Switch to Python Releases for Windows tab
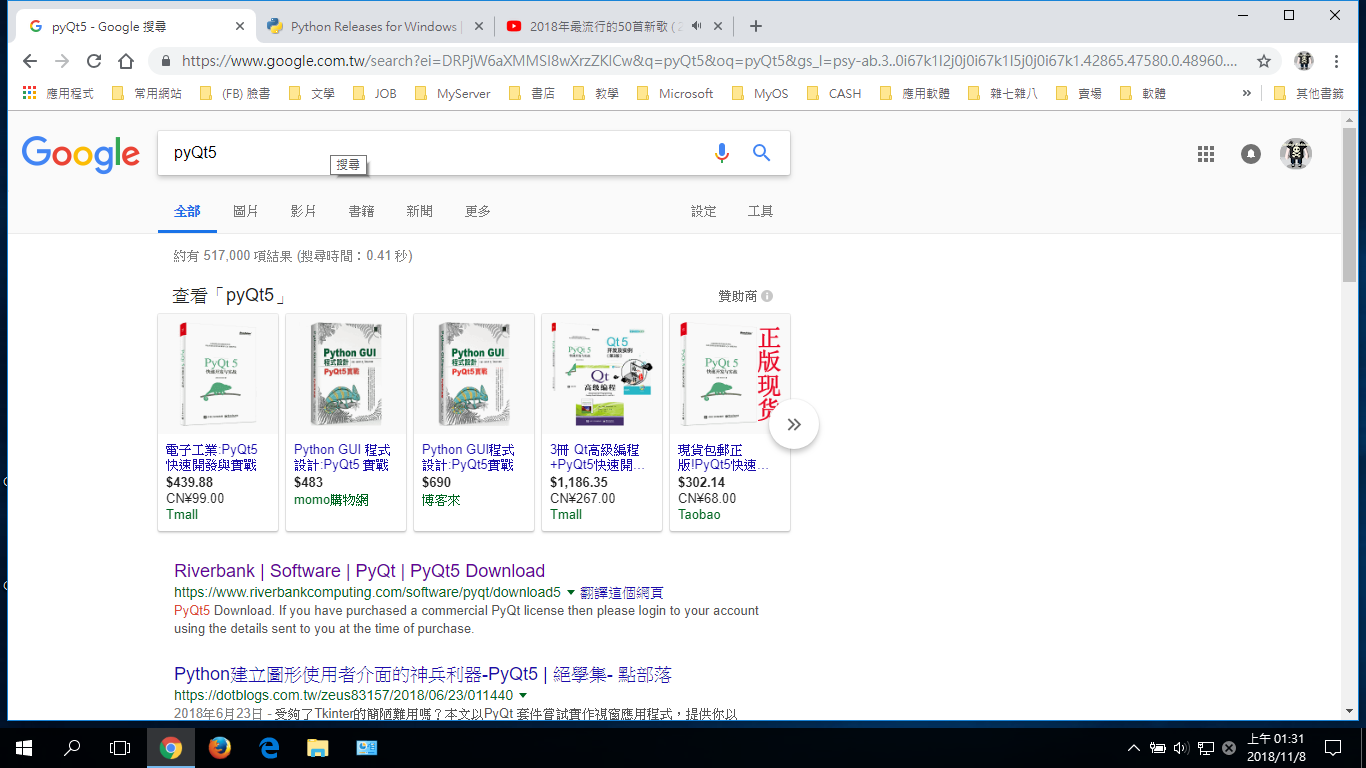Screen dimensions: 1366x768 tap(374, 26)
